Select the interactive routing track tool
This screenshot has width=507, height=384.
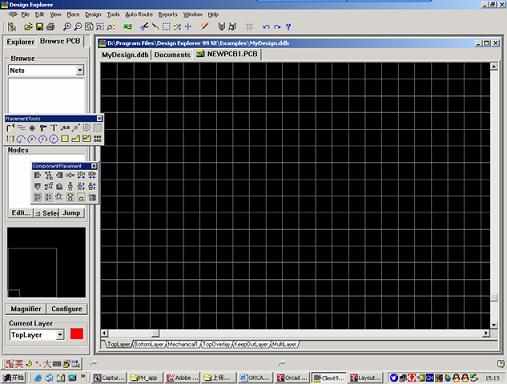10,128
